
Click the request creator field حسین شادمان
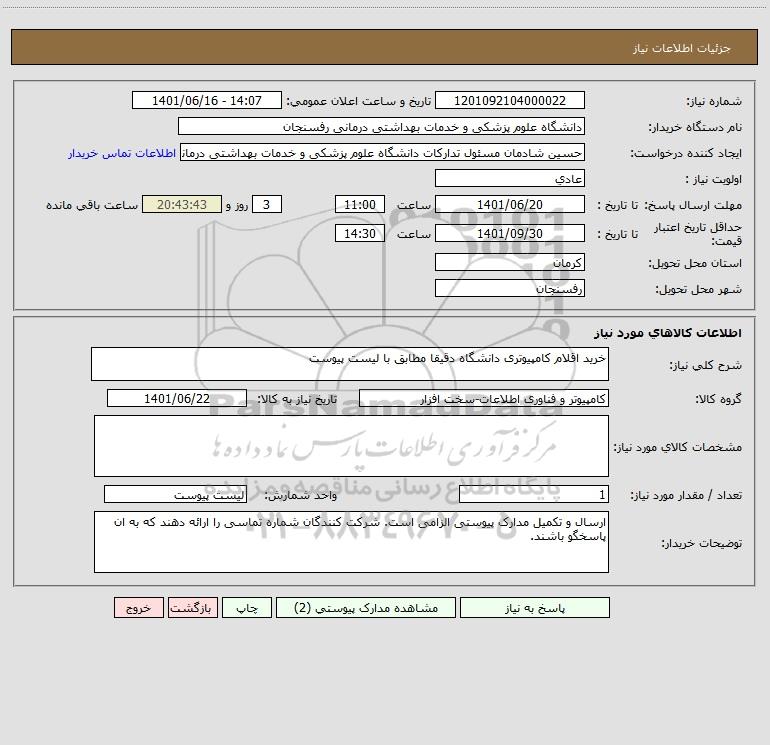pos(383,152)
